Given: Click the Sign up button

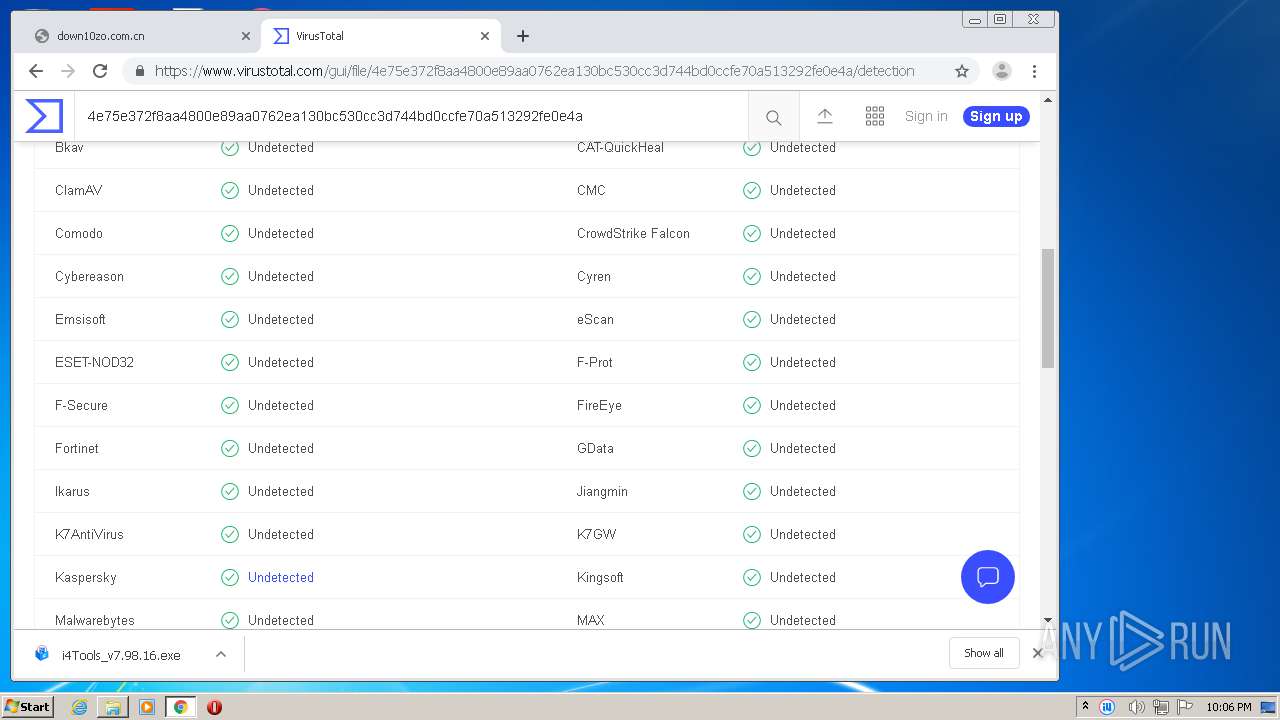Looking at the screenshot, I should 996,116.
